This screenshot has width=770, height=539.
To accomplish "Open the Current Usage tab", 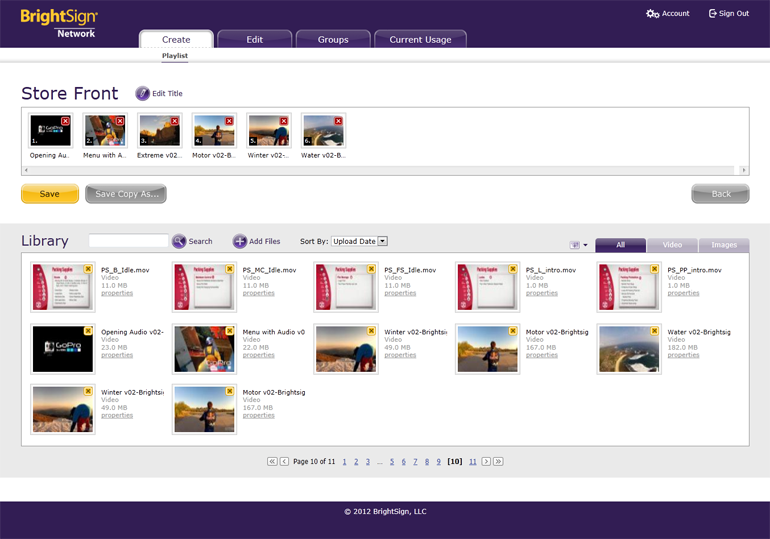I will tap(420, 39).
